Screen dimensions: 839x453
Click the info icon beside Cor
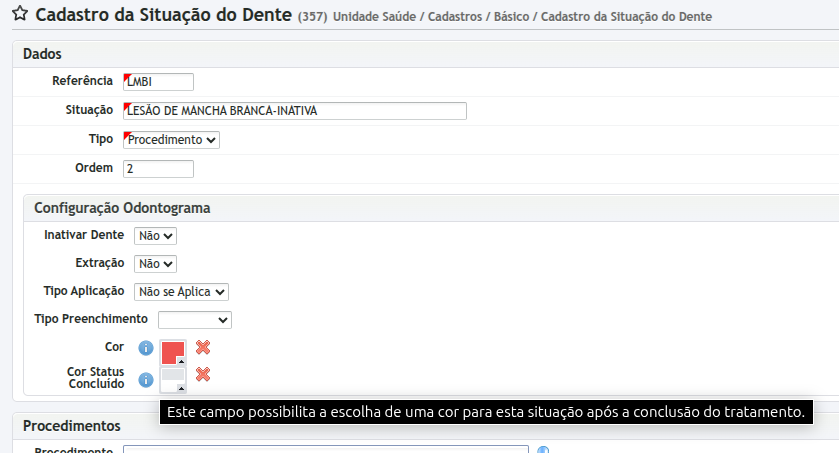point(146,348)
